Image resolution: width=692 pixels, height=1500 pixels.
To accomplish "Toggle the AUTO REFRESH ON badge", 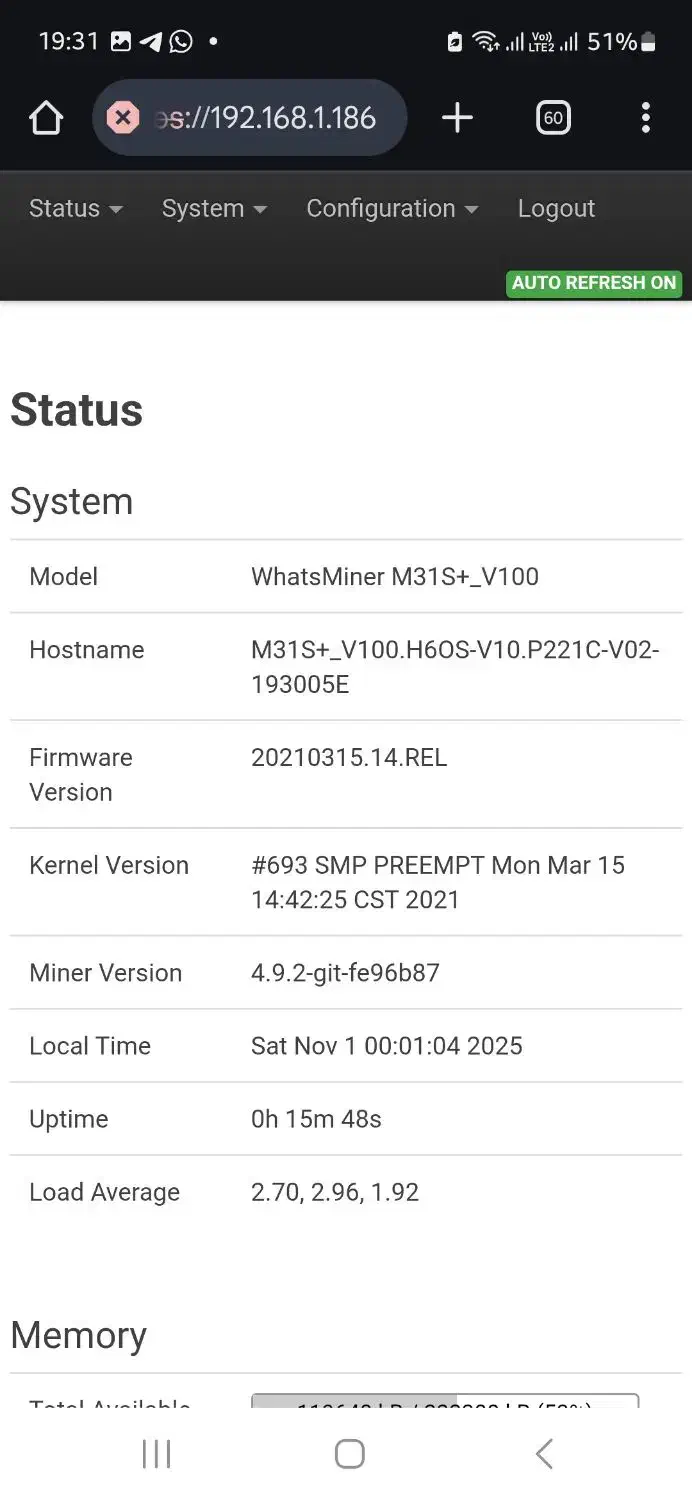I will click(594, 283).
